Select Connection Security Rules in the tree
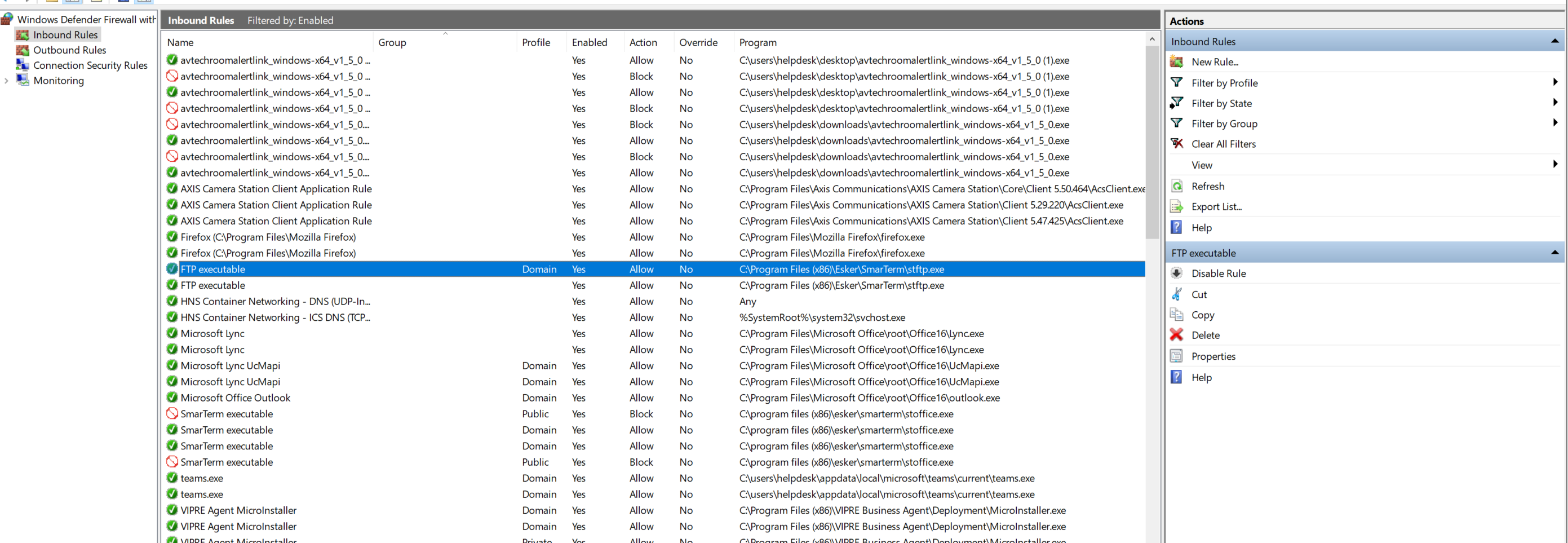The height and width of the screenshot is (543, 1568). (90, 65)
